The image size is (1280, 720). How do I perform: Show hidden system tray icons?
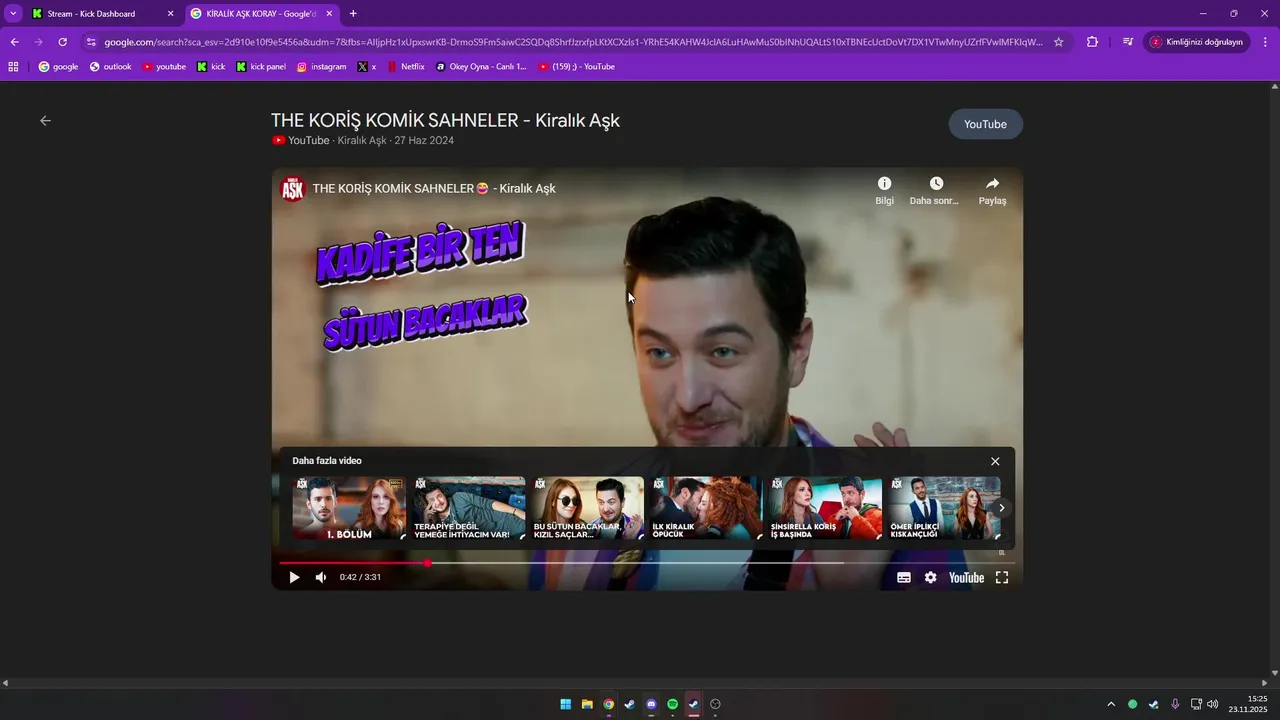click(1111, 704)
